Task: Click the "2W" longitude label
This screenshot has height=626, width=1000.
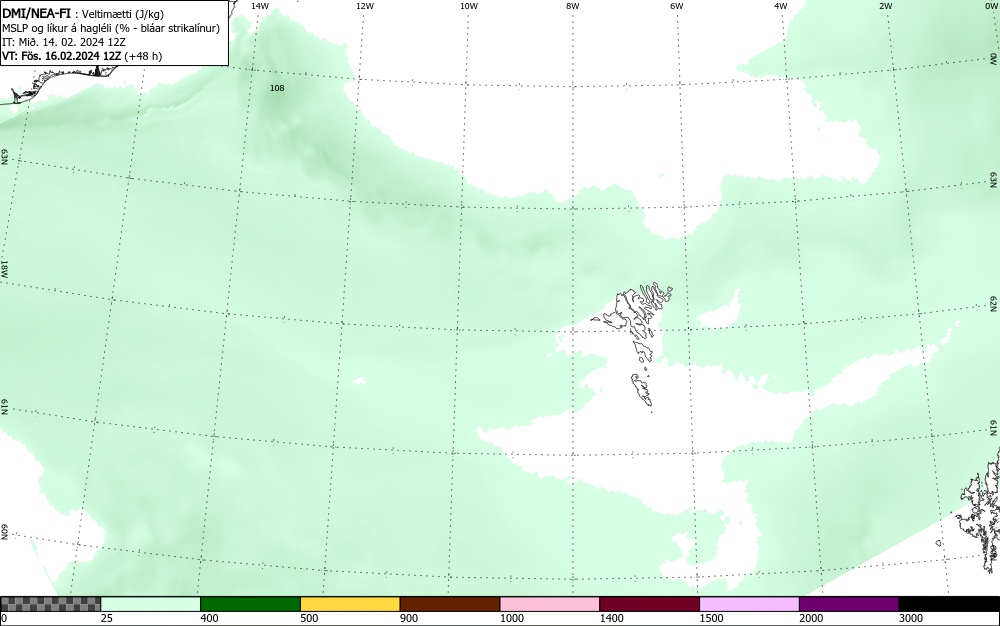Action: point(885,6)
